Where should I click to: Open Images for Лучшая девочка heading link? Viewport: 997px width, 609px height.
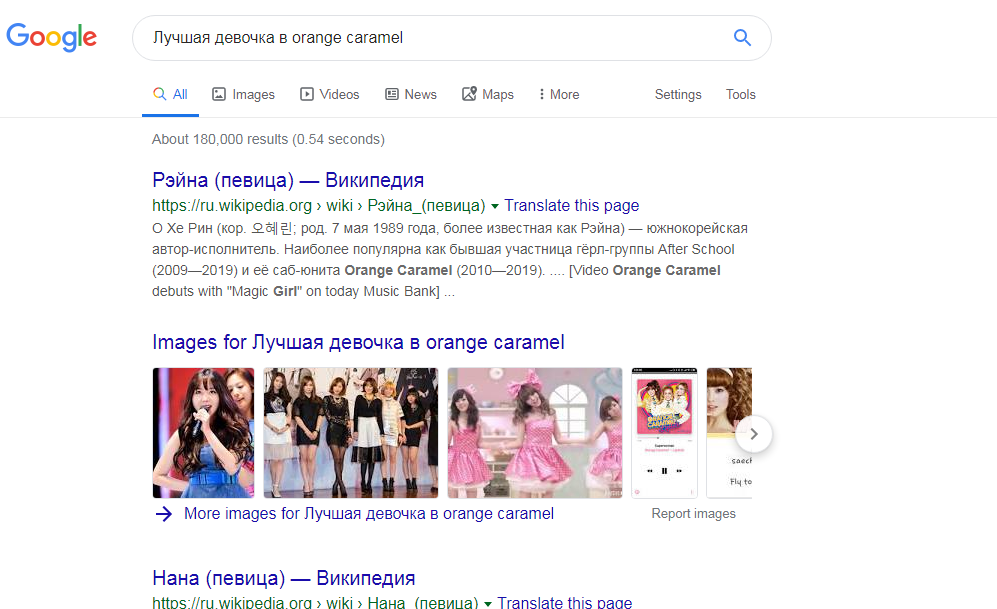coord(358,342)
